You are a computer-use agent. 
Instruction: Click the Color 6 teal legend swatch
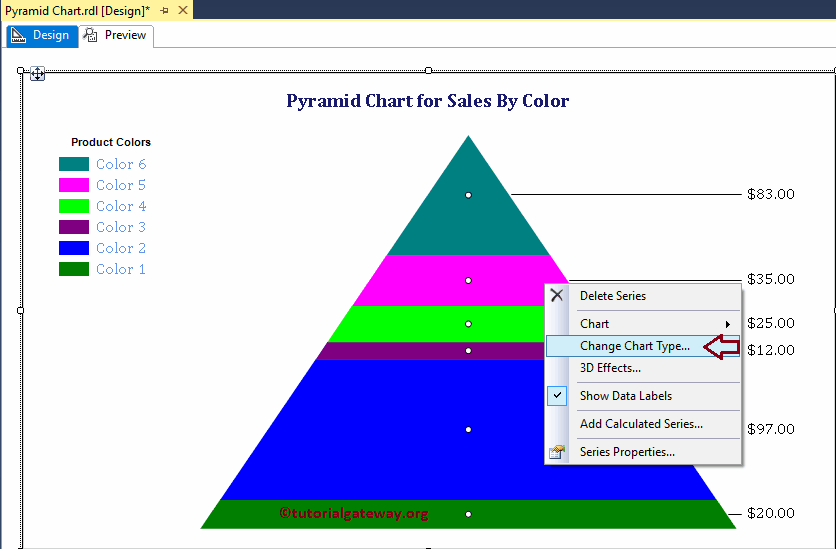click(x=74, y=164)
